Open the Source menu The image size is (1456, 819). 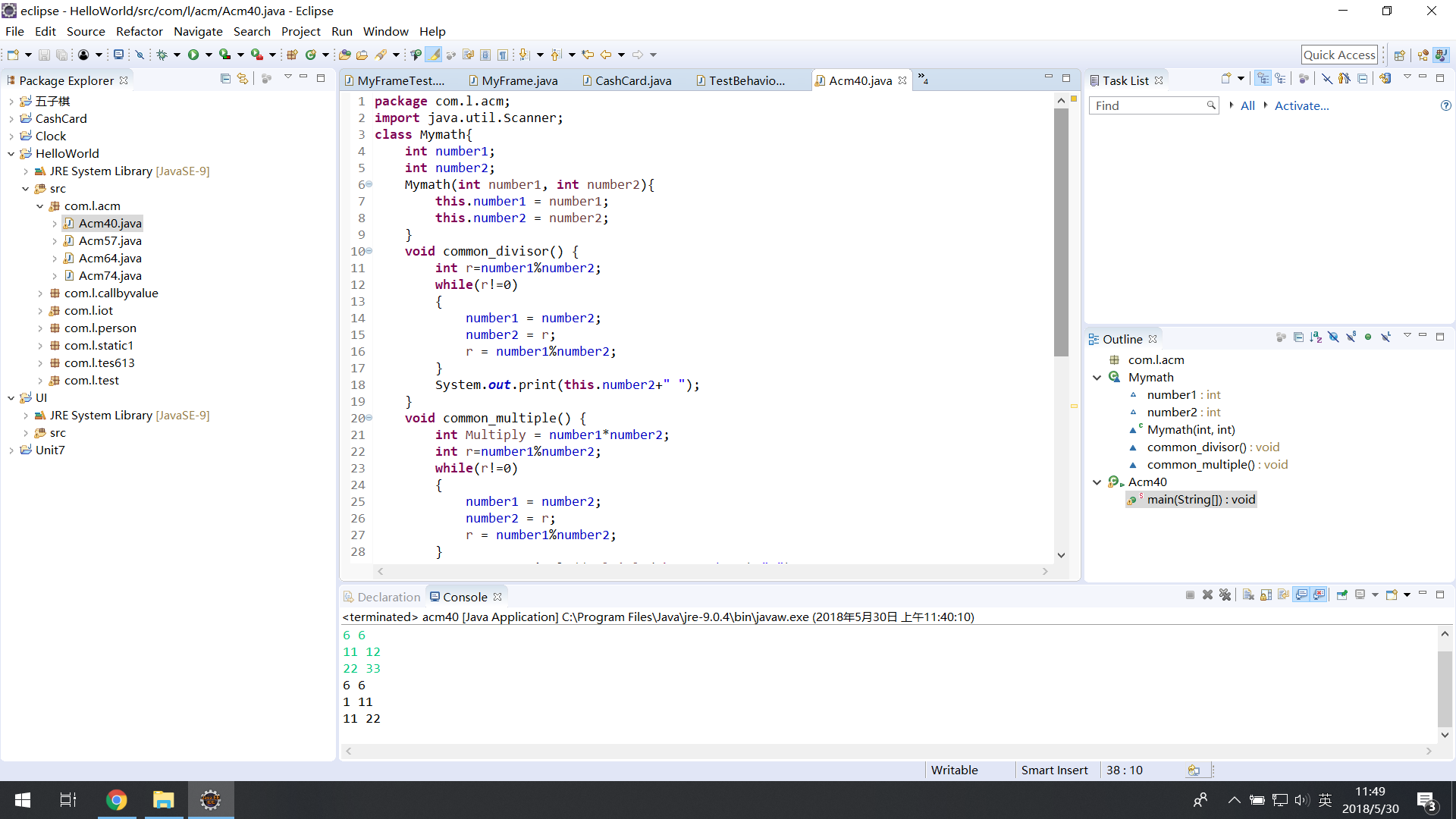tap(86, 31)
